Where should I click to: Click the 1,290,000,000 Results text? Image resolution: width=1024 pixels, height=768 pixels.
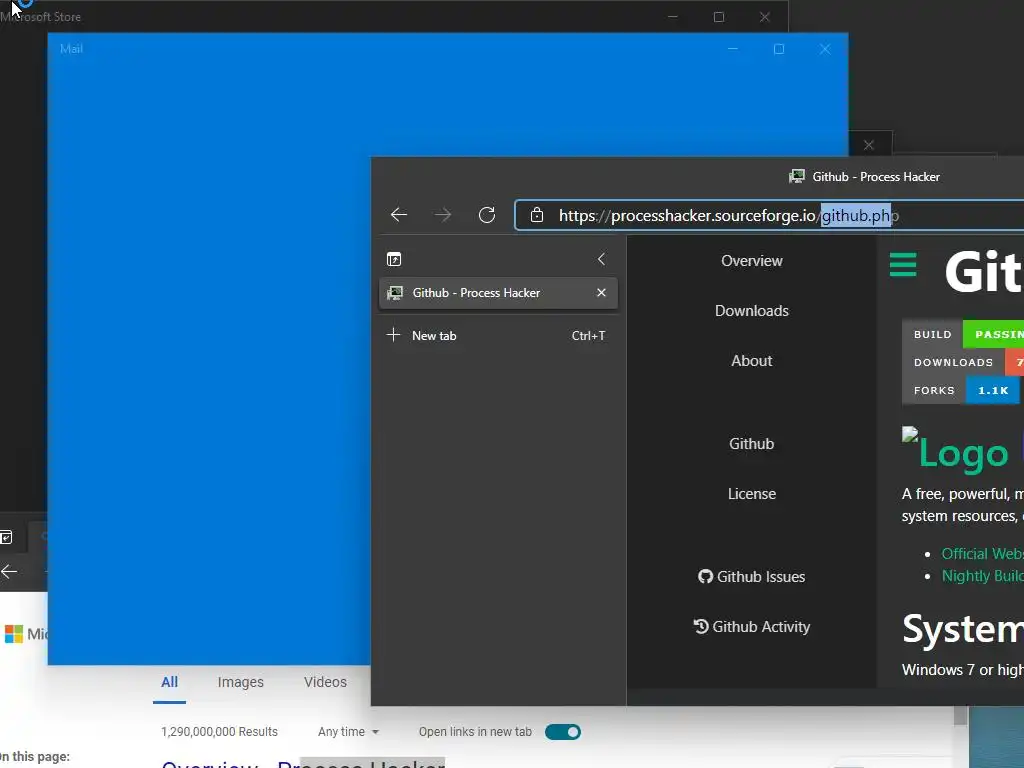point(219,732)
